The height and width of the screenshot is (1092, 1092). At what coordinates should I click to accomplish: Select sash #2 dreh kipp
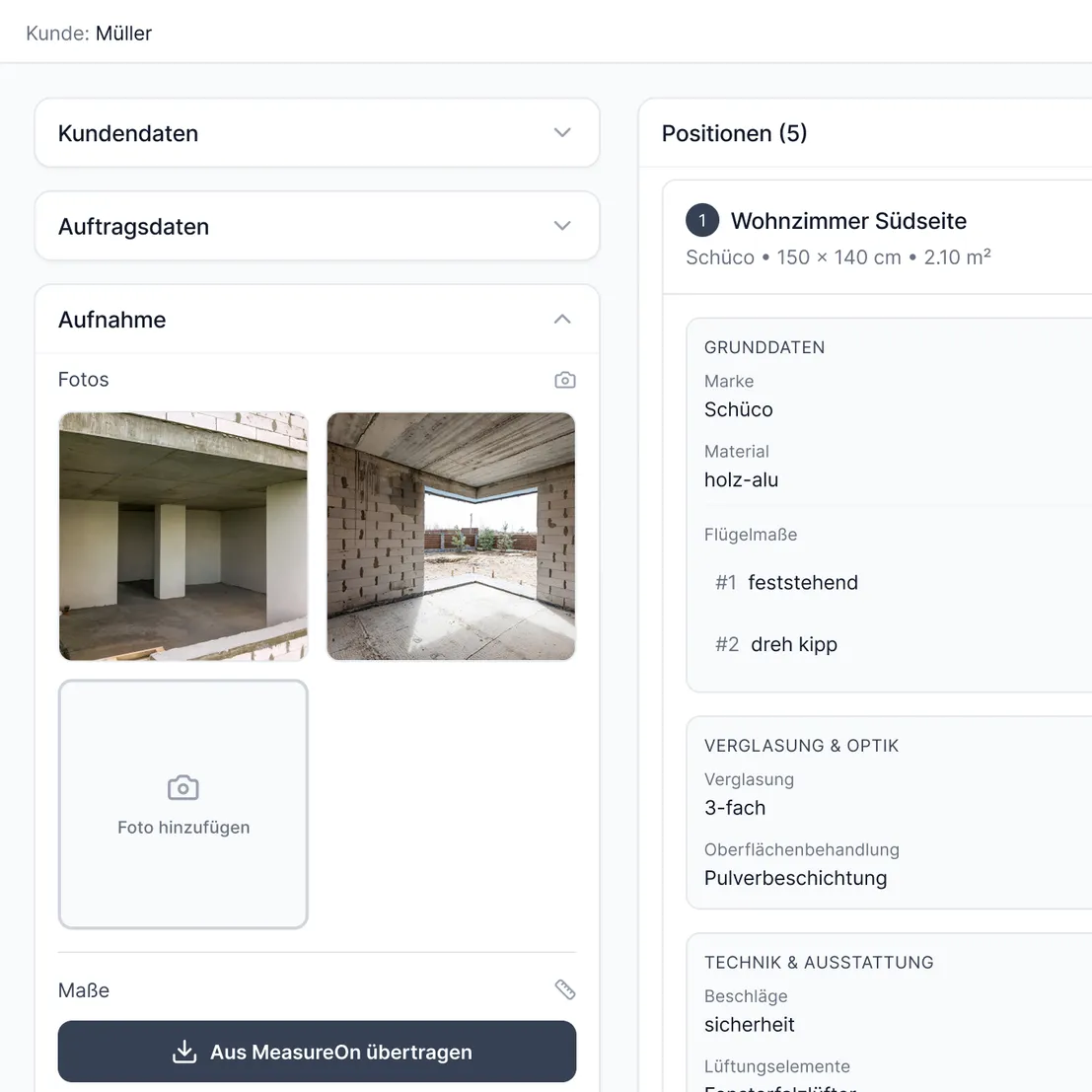pyautogui.click(x=793, y=645)
